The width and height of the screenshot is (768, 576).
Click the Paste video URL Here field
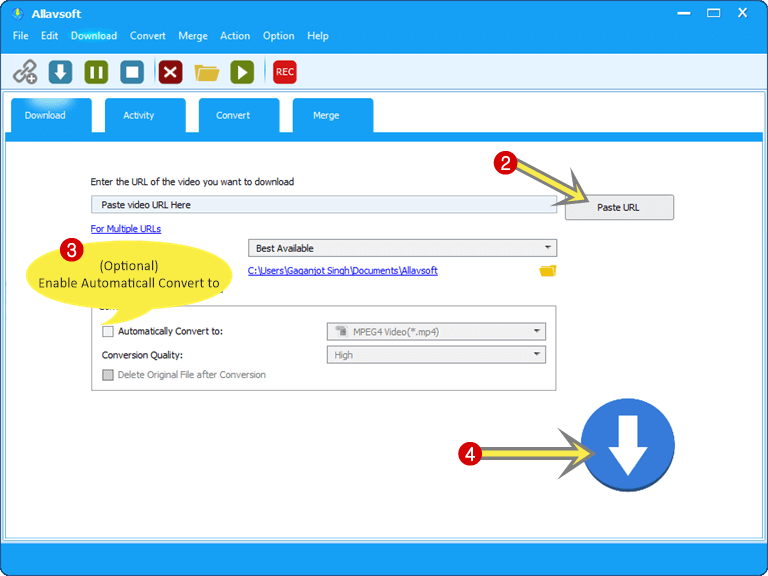[x=324, y=205]
